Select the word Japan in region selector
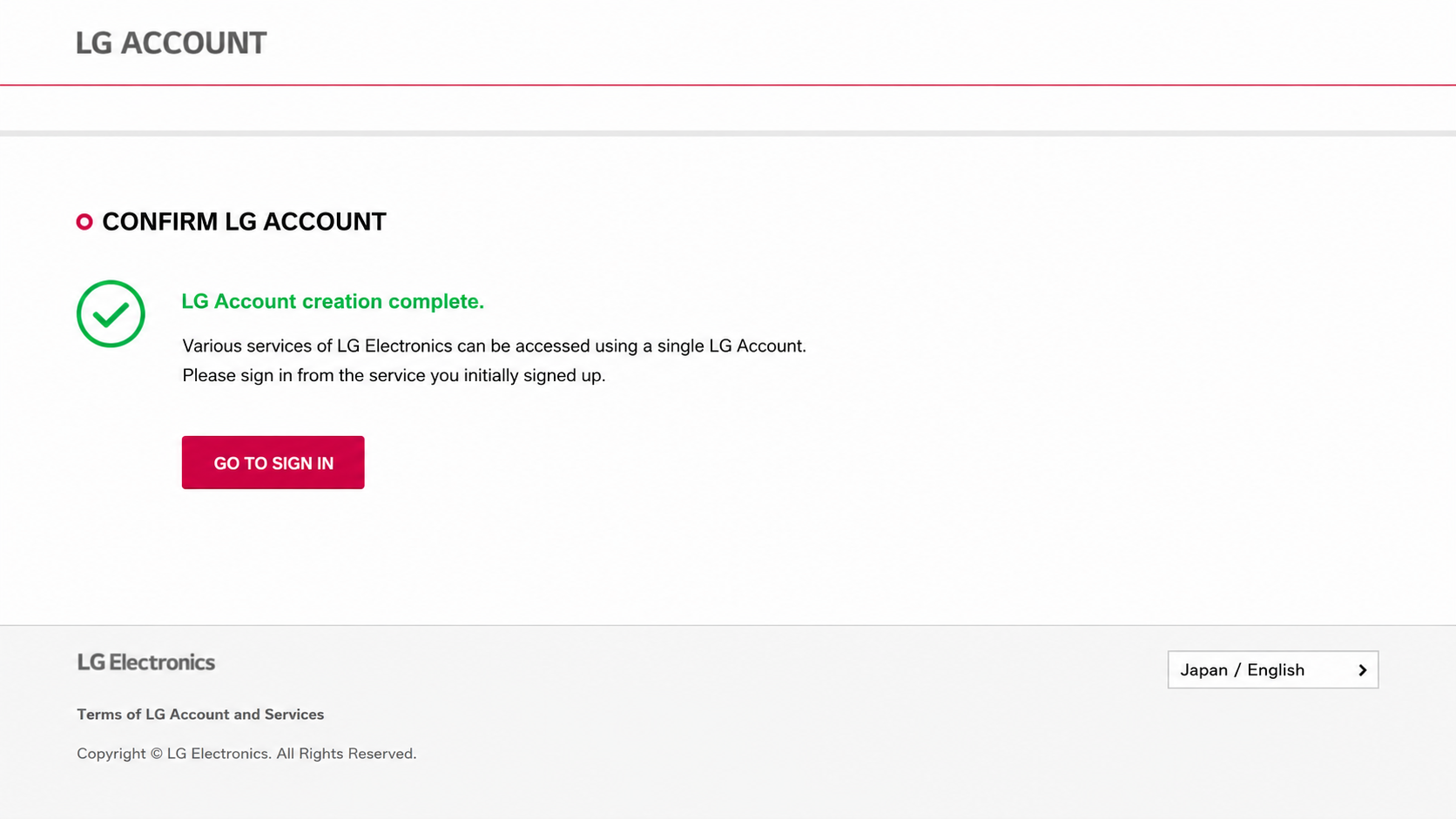This screenshot has width=1456, height=819. [x=1204, y=670]
